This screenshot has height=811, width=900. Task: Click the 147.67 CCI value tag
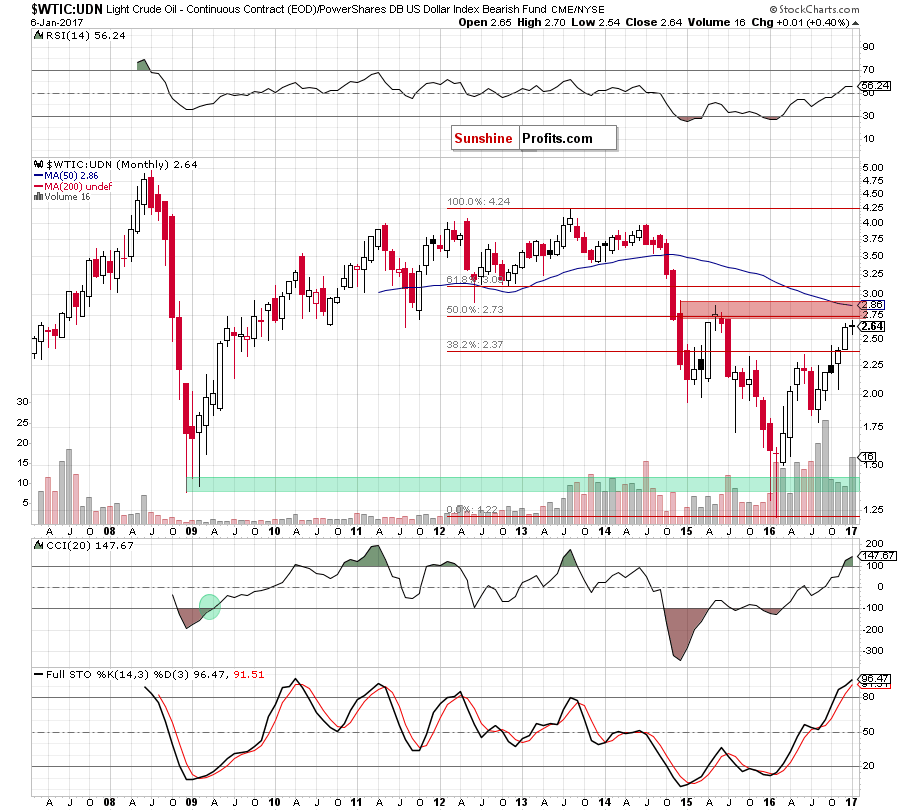coord(878,556)
